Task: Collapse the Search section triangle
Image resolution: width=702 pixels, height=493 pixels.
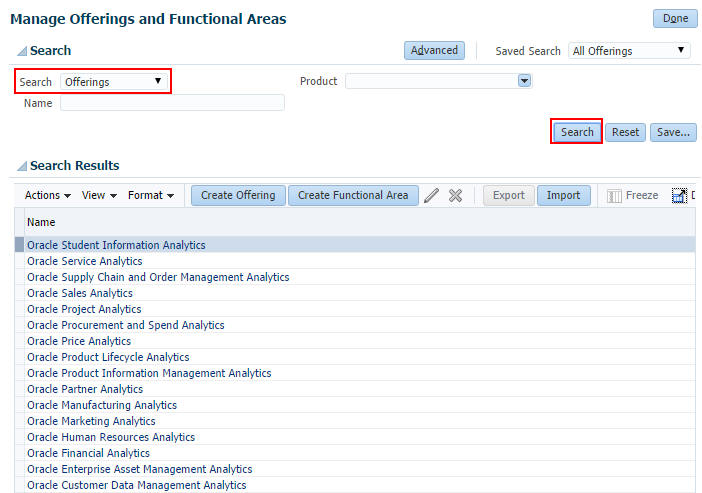Action: tap(21, 51)
